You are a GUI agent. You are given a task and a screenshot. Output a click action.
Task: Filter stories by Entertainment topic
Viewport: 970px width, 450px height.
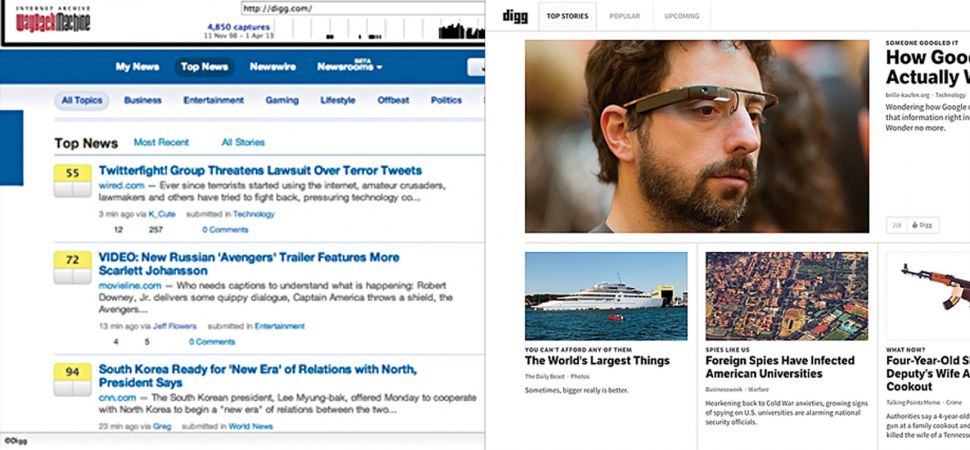click(213, 100)
